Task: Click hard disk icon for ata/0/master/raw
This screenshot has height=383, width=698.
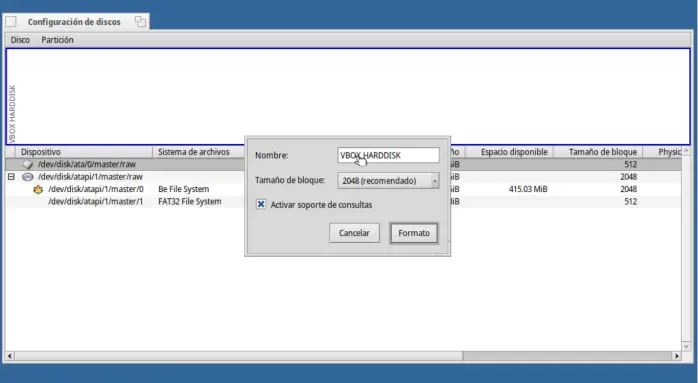Action: (28, 164)
